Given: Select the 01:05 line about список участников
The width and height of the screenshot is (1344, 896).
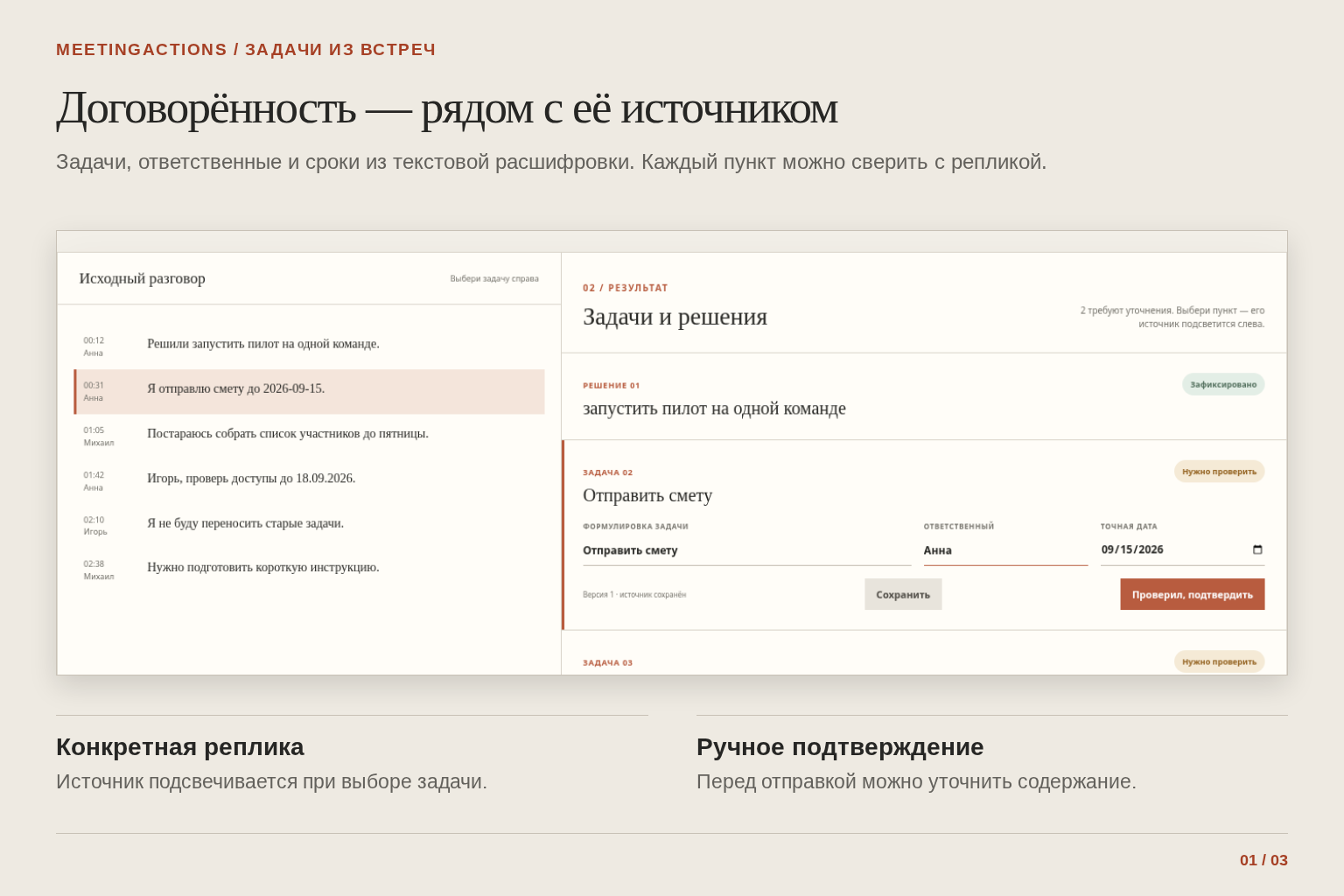Looking at the screenshot, I should (x=310, y=436).
